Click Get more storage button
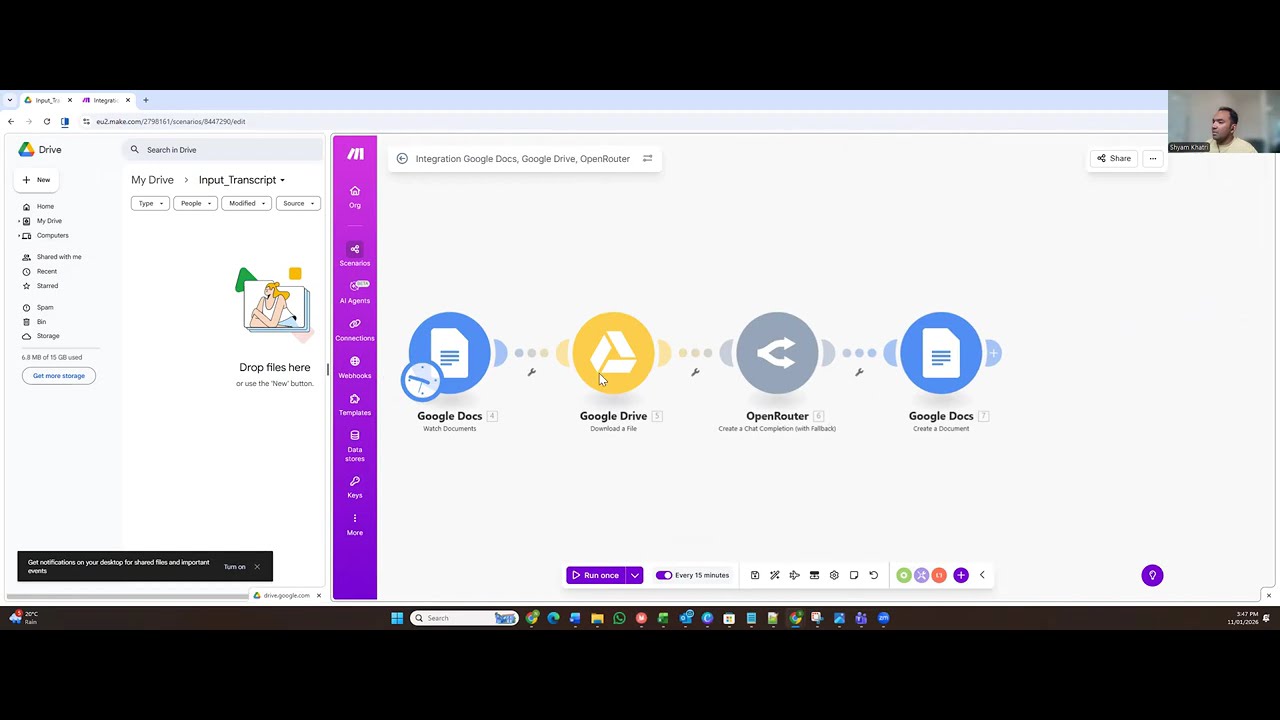 click(x=59, y=376)
